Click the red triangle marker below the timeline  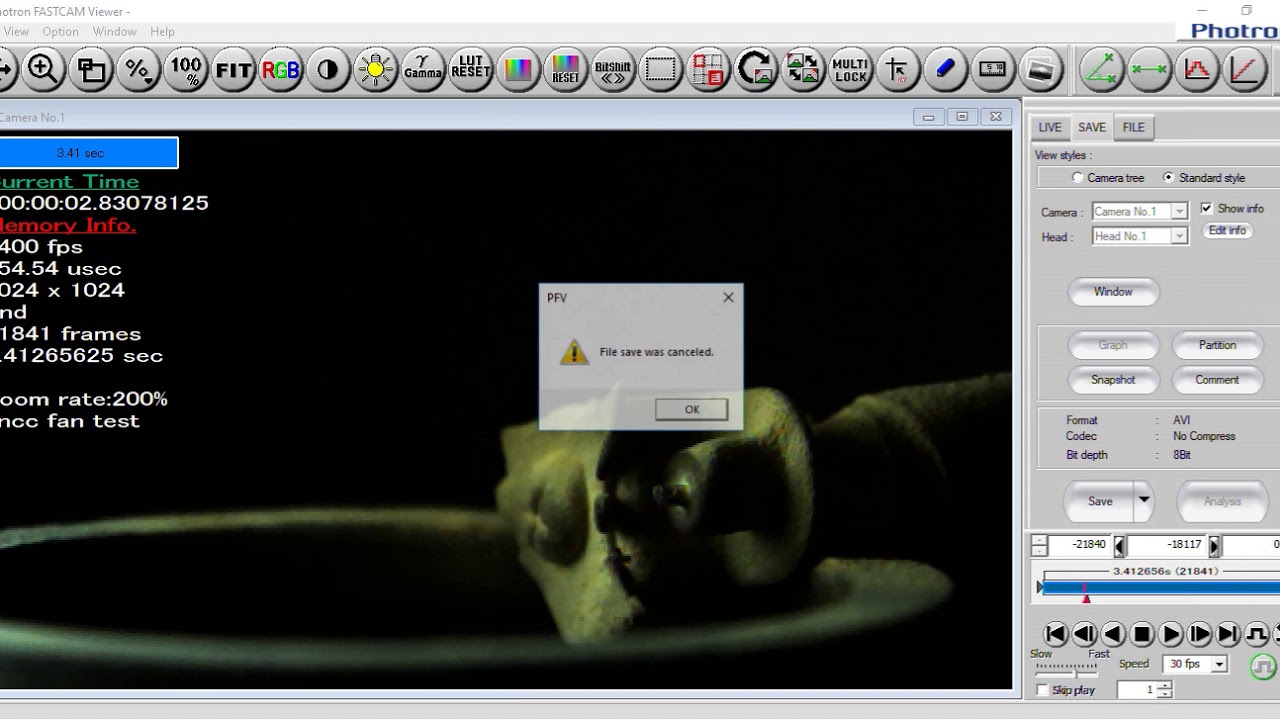pyautogui.click(x=1086, y=599)
